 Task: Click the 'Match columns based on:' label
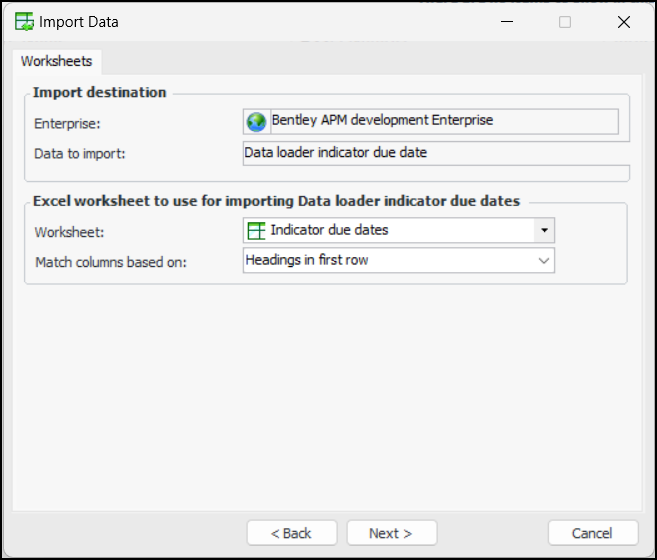click(111, 262)
